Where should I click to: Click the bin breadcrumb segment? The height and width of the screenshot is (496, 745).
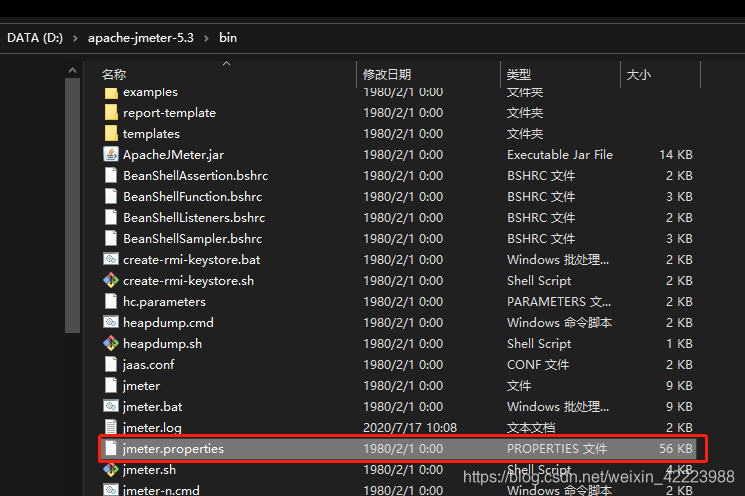coord(228,38)
